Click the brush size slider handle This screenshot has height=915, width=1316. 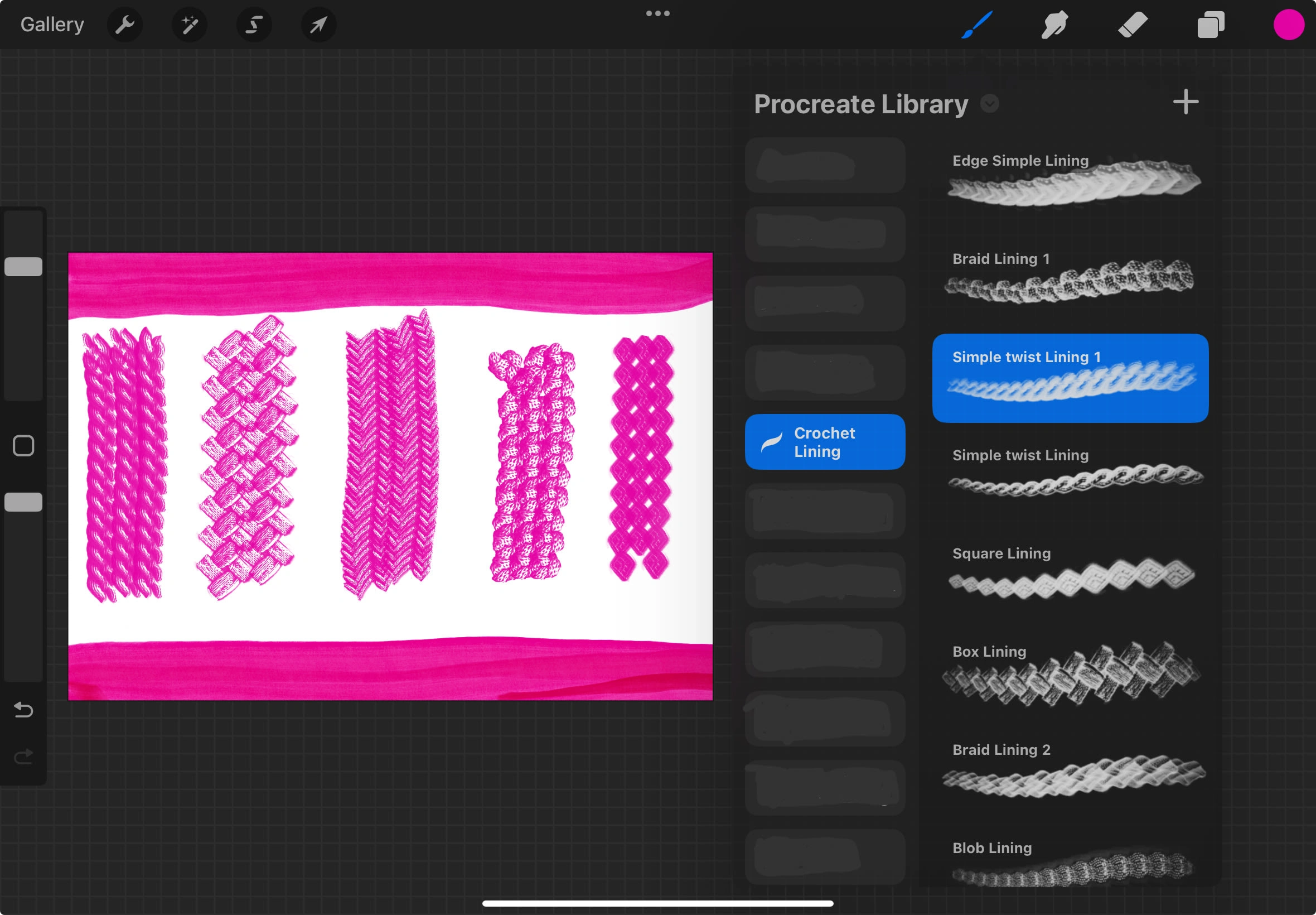coord(23,267)
